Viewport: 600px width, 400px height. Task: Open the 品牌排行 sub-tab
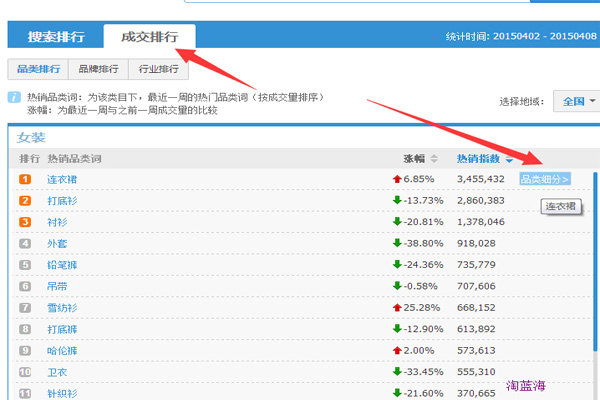pyautogui.click(x=98, y=69)
